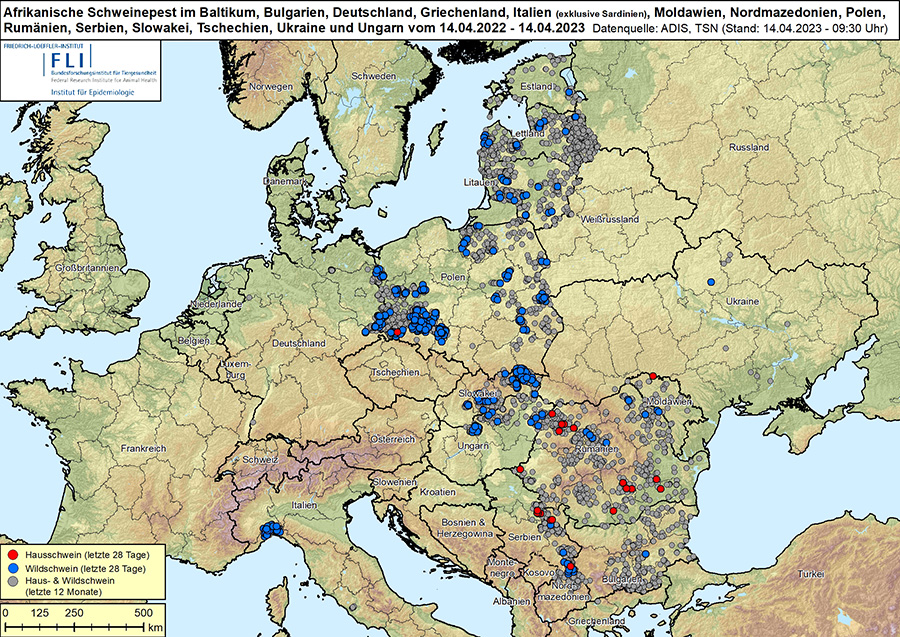Select the isolated blue dot in Ukraine
The height and width of the screenshot is (637, 900).
click(710, 282)
